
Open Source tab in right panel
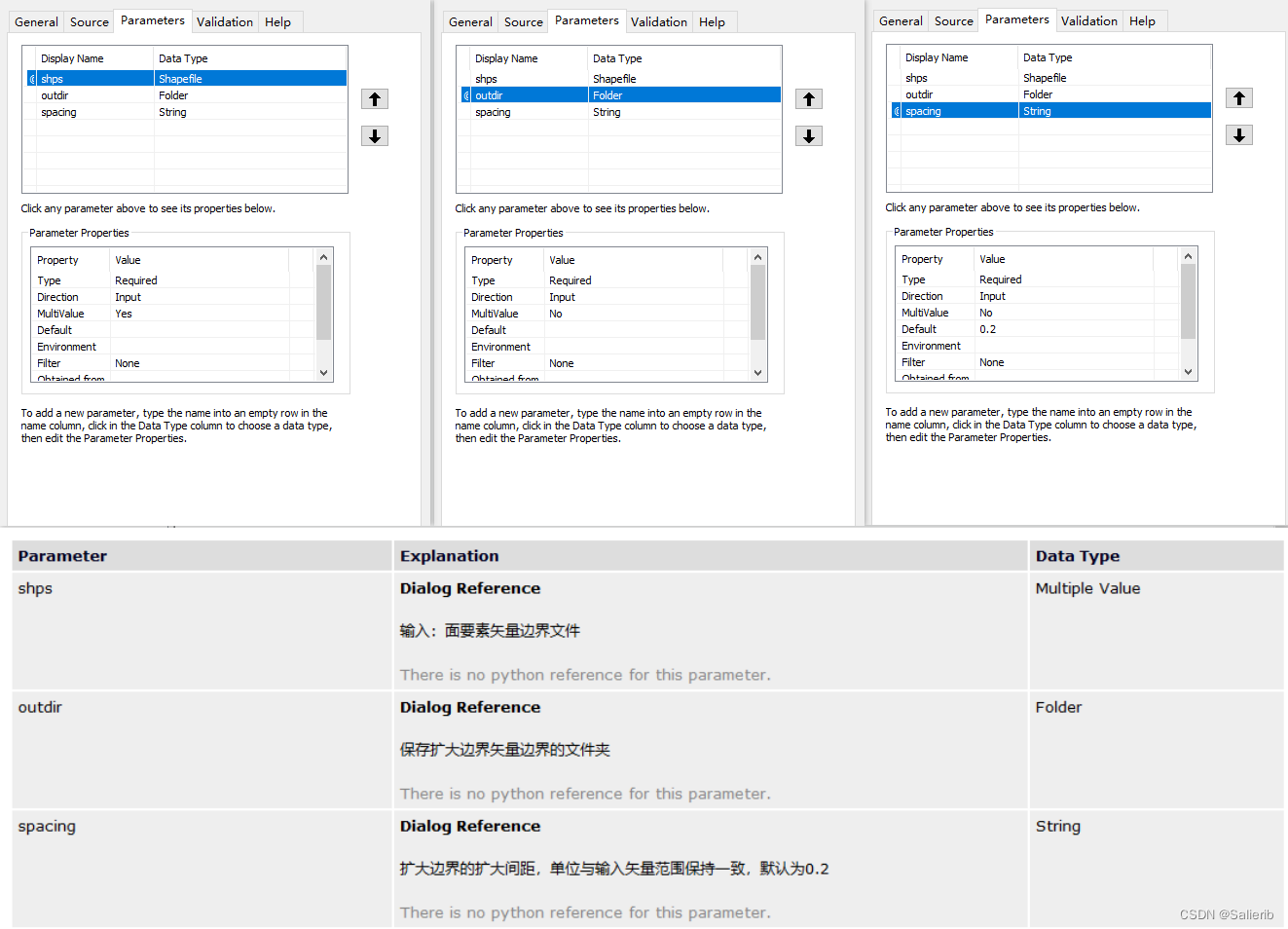click(954, 20)
